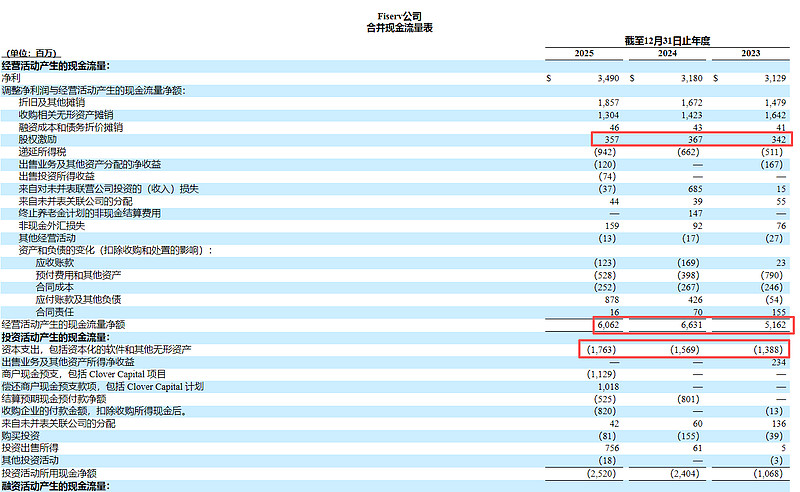This screenshot has height=492, width=800.
Task: Click share-based compensation value 342
Action: [779, 139]
